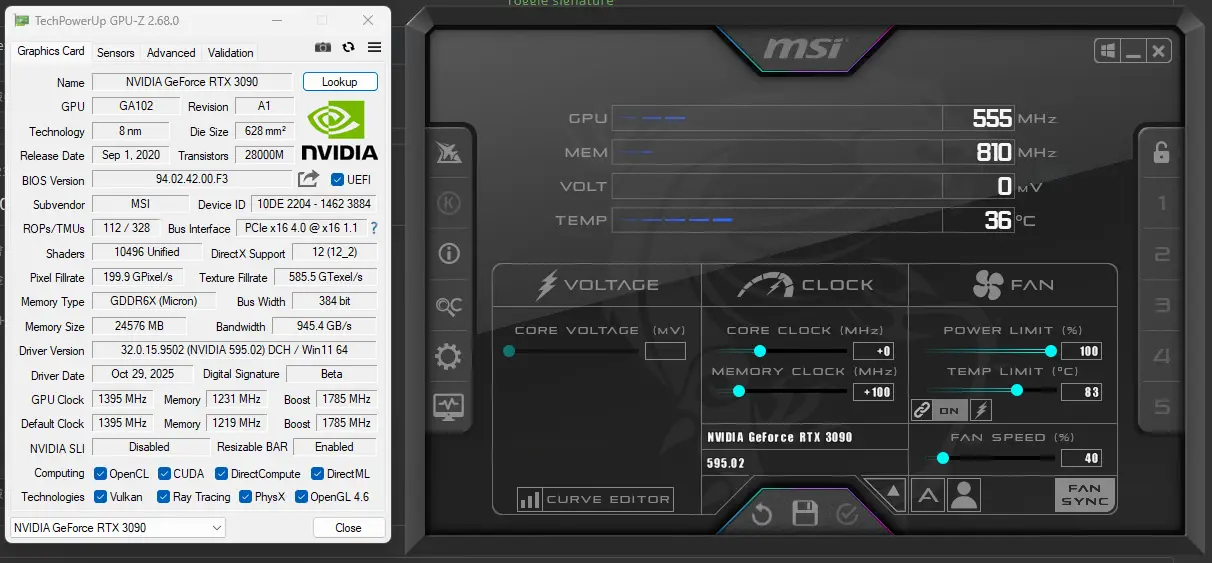Toggle the Ray Tracing checkbox
The image size is (1212, 563).
pyautogui.click(x=164, y=497)
